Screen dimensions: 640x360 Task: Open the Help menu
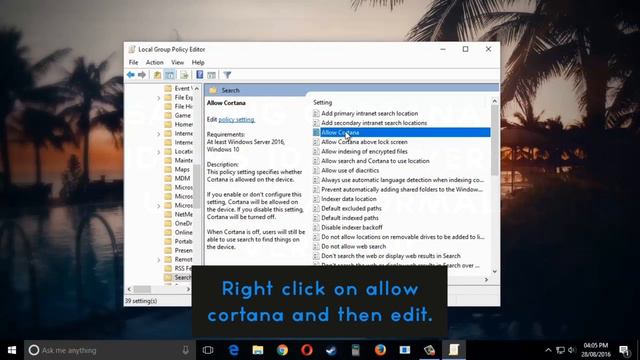click(198, 62)
